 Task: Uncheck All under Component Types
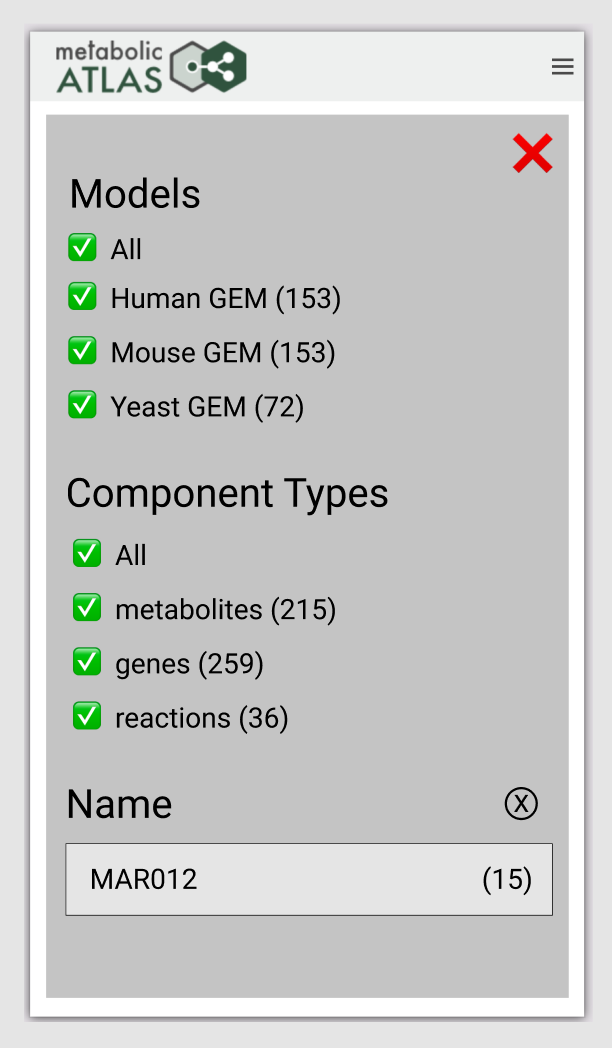click(86, 553)
